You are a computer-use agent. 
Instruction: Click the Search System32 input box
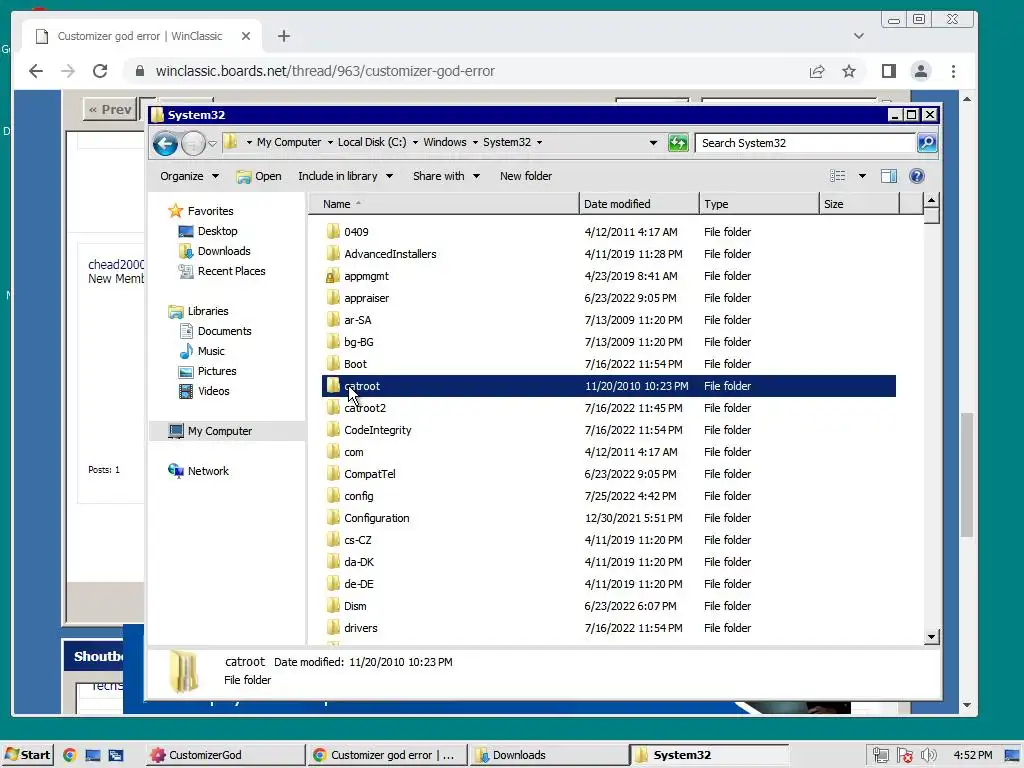[805, 142]
